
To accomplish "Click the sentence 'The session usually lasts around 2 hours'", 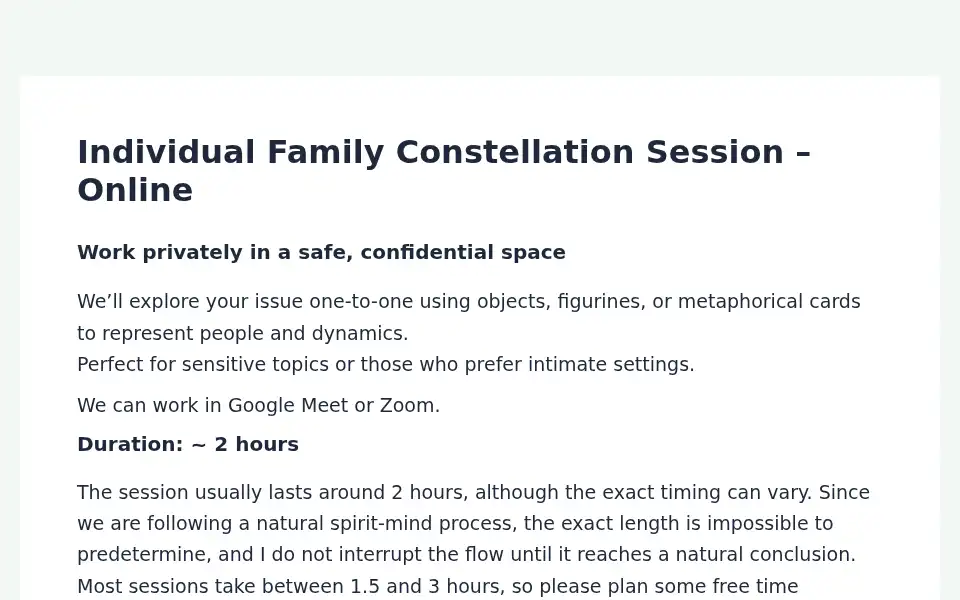I will (444, 493).
